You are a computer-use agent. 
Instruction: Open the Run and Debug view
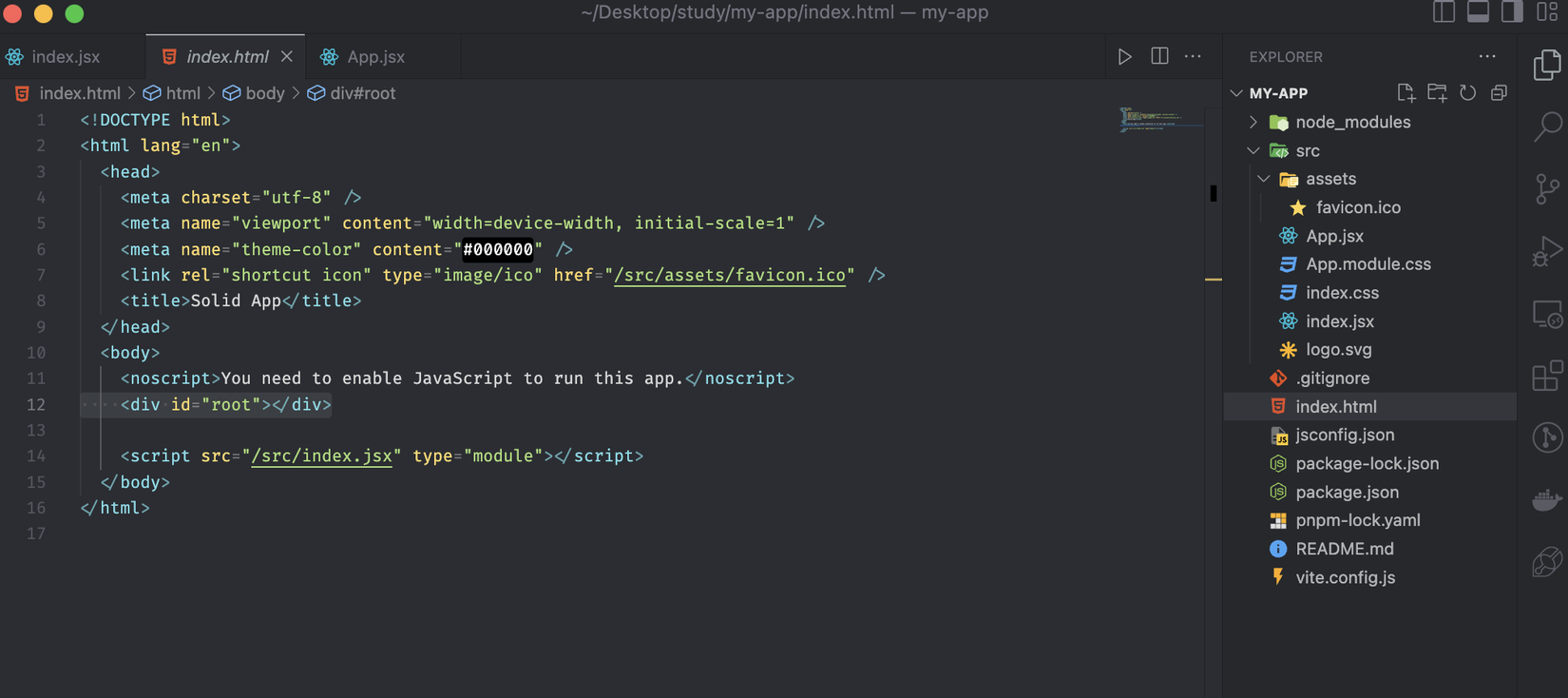click(1547, 252)
